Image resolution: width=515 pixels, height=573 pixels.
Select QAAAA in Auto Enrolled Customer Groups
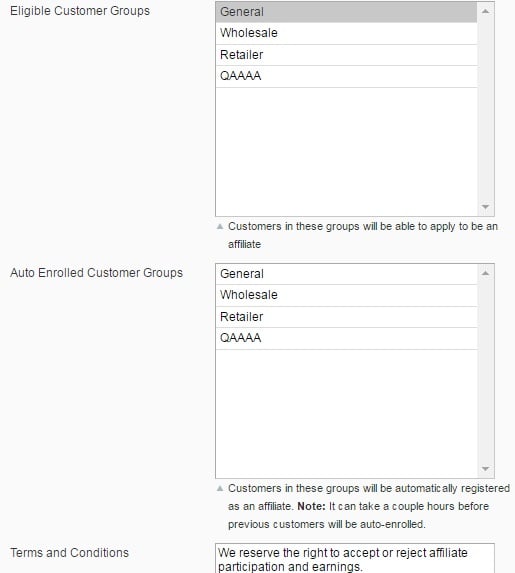click(346, 338)
